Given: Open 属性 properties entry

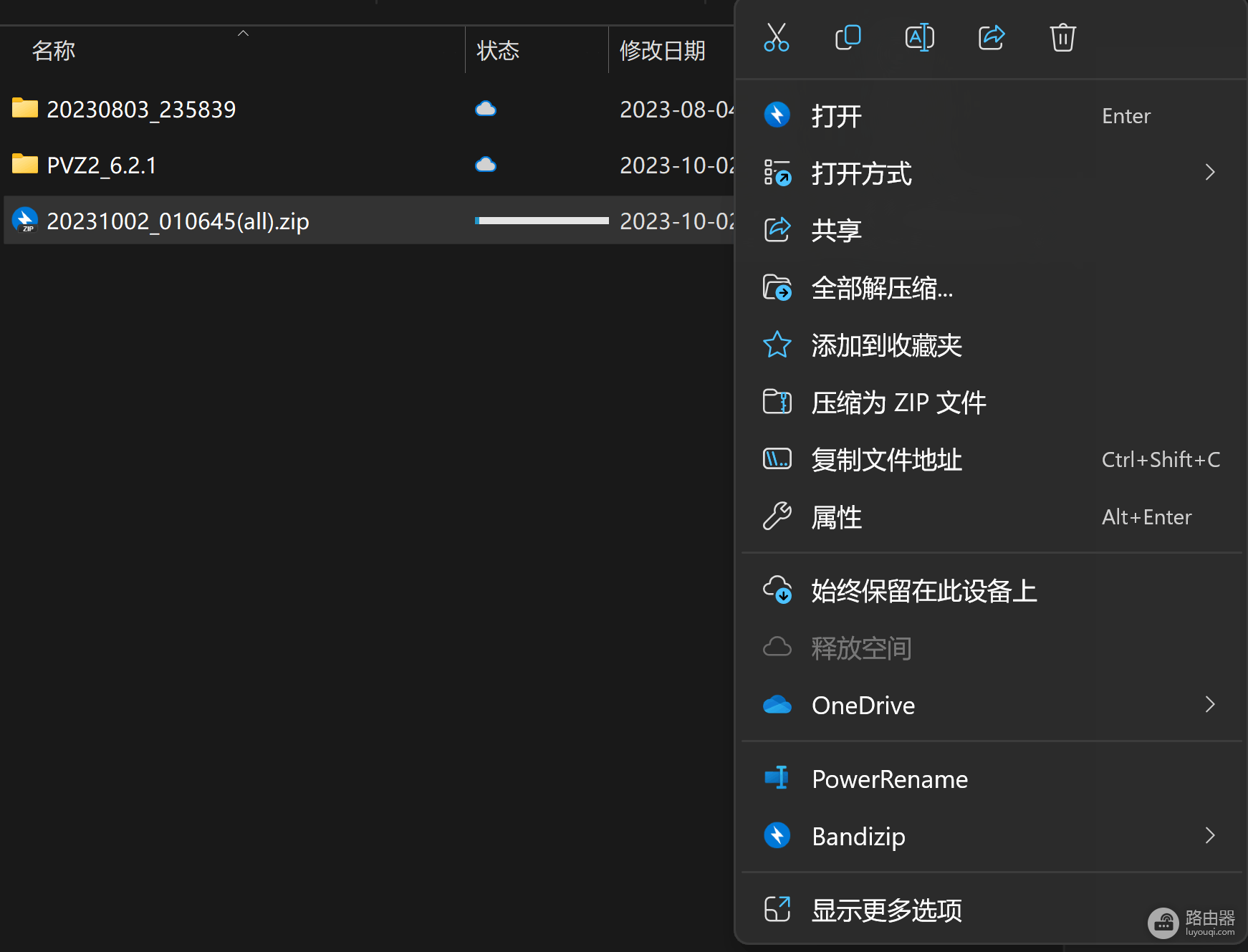Looking at the screenshot, I should (x=992, y=516).
